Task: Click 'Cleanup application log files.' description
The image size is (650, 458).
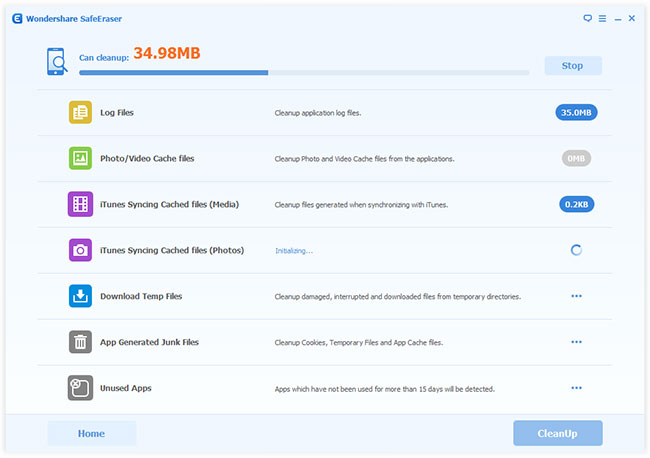Action: point(318,113)
